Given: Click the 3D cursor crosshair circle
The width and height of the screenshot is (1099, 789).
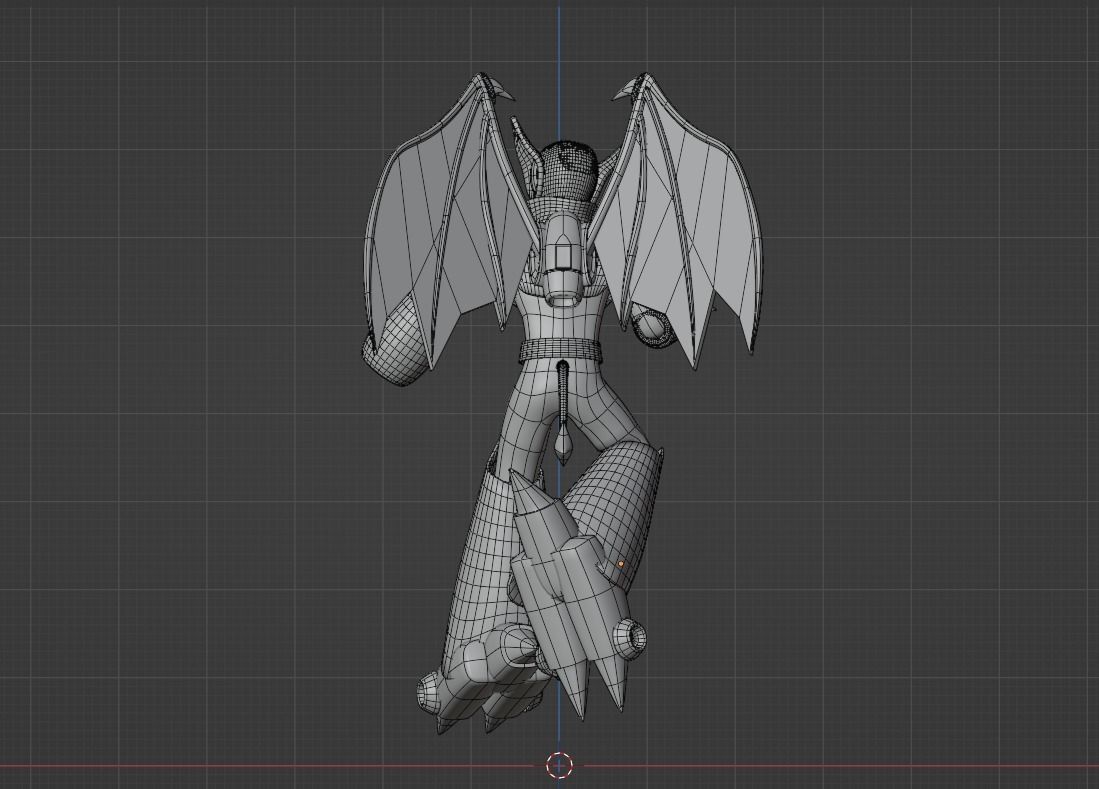Looking at the screenshot, I should 559,764.
